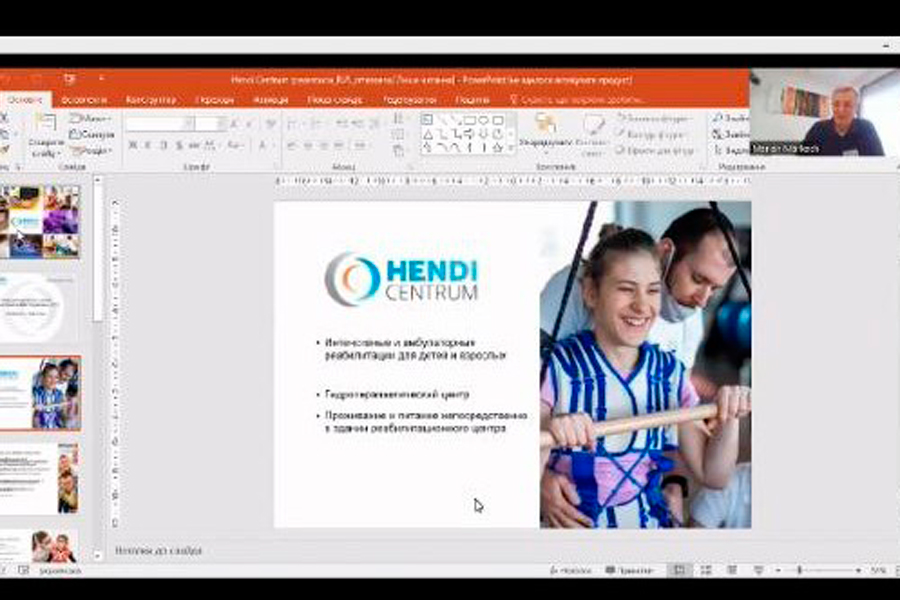Click the align text vertical icon
The image size is (900, 600).
pyautogui.click(x=399, y=135)
